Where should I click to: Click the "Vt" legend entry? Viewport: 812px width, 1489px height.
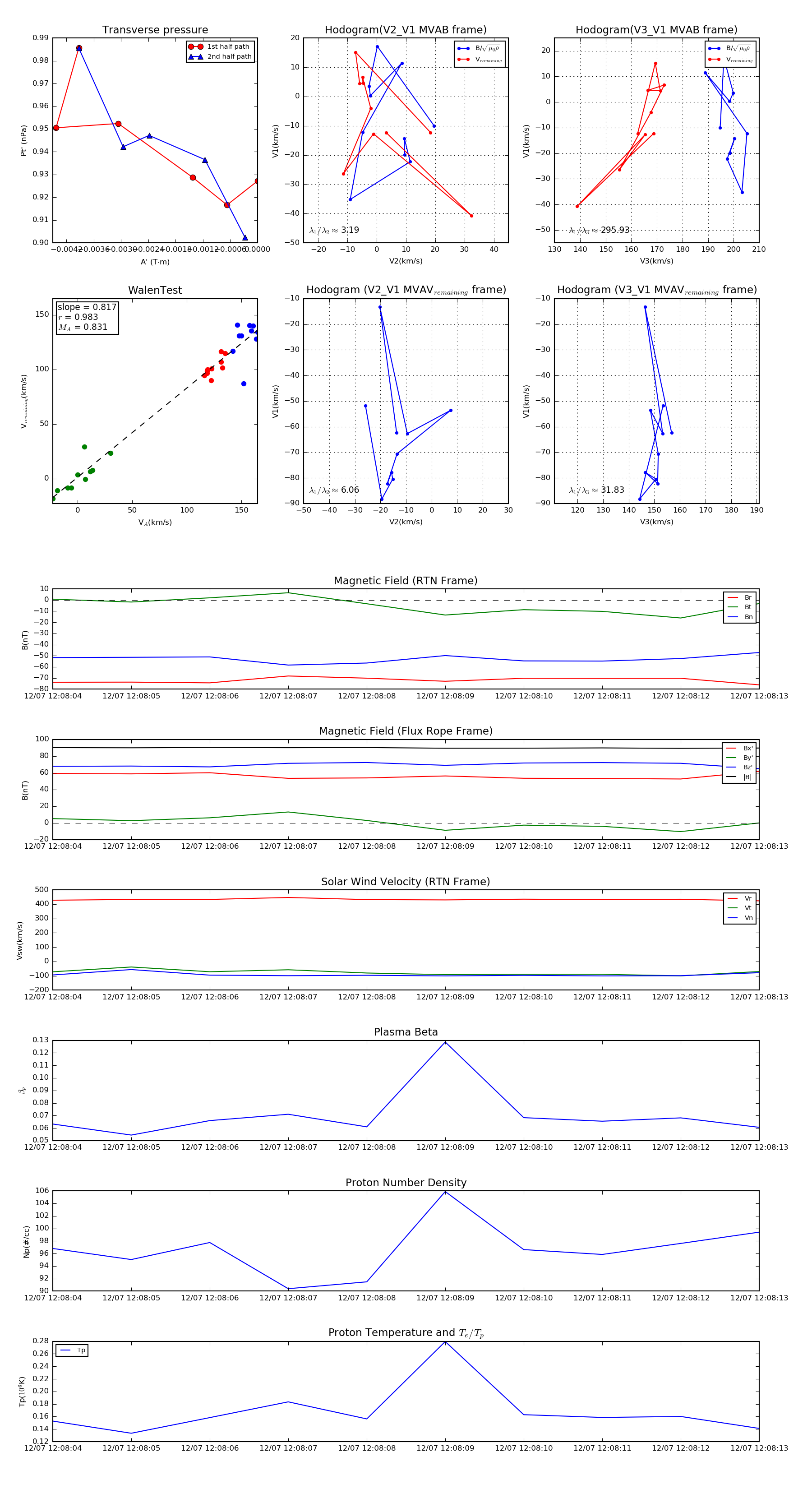[740, 908]
